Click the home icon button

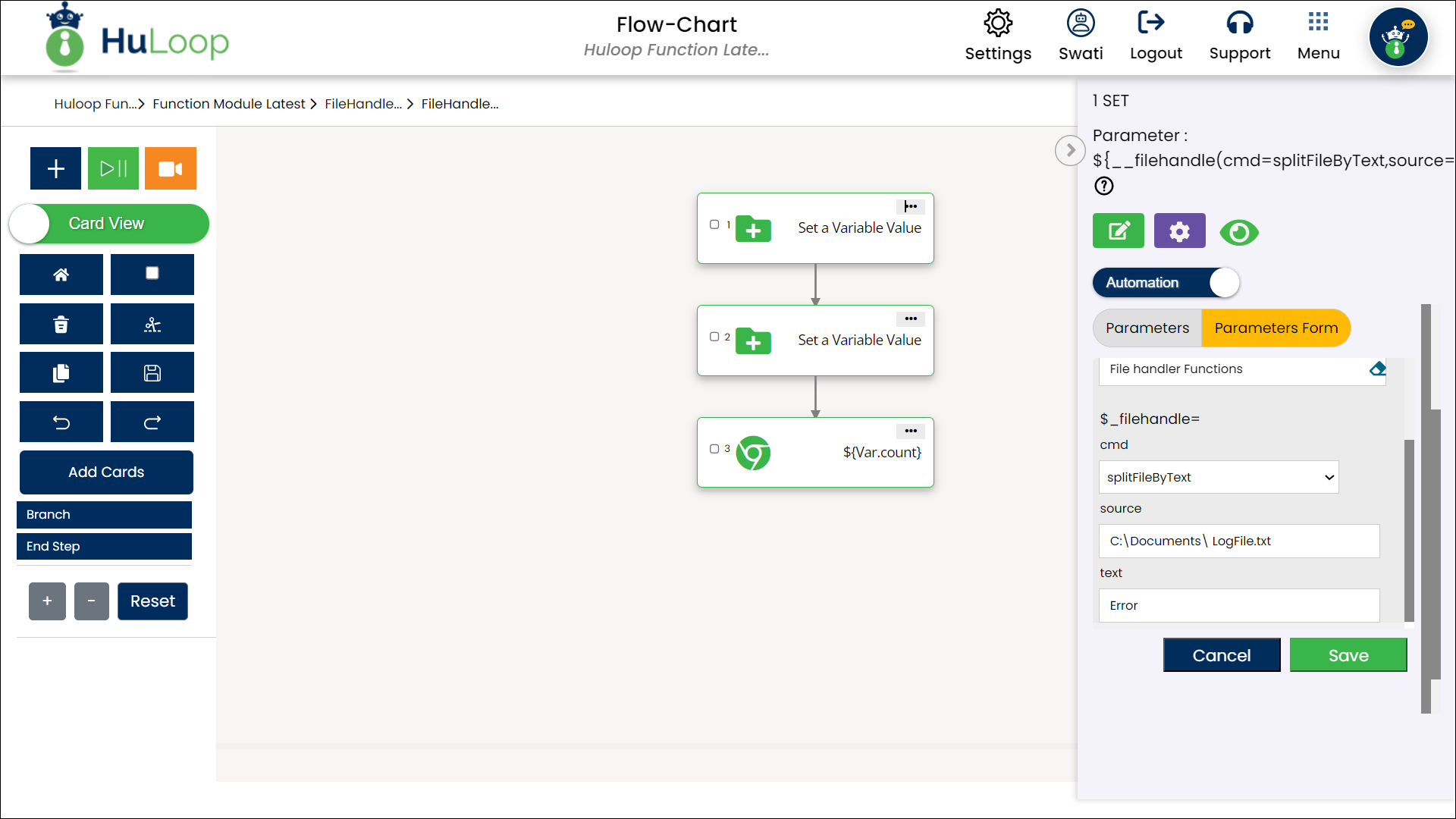(x=61, y=275)
